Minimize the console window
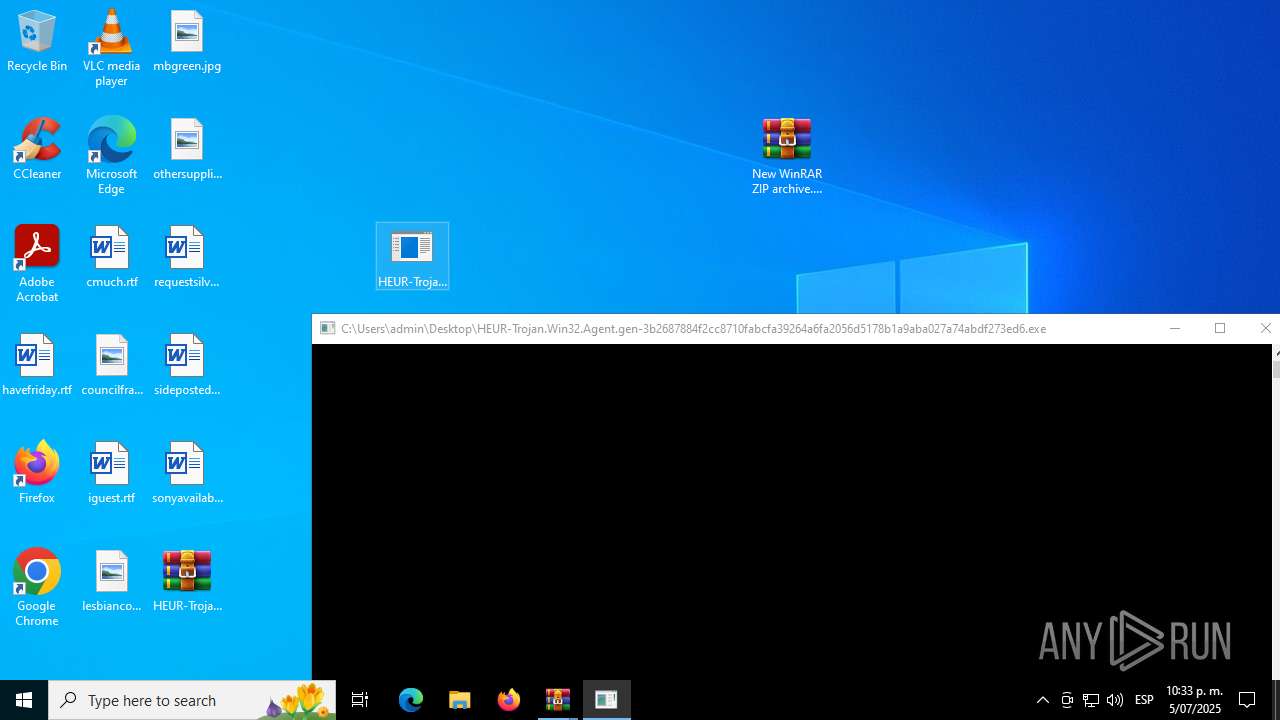This screenshot has width=1280, height=720. coord(1175,328)
